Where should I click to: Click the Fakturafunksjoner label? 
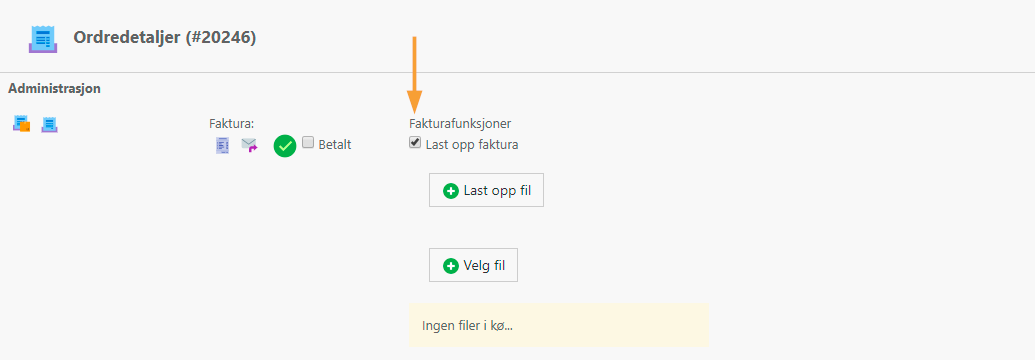pos(460,123)
